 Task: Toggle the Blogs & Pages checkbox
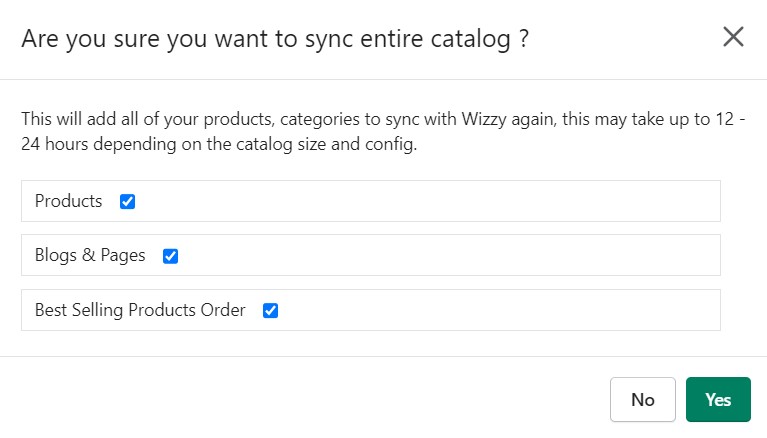[x=170, y=255]
